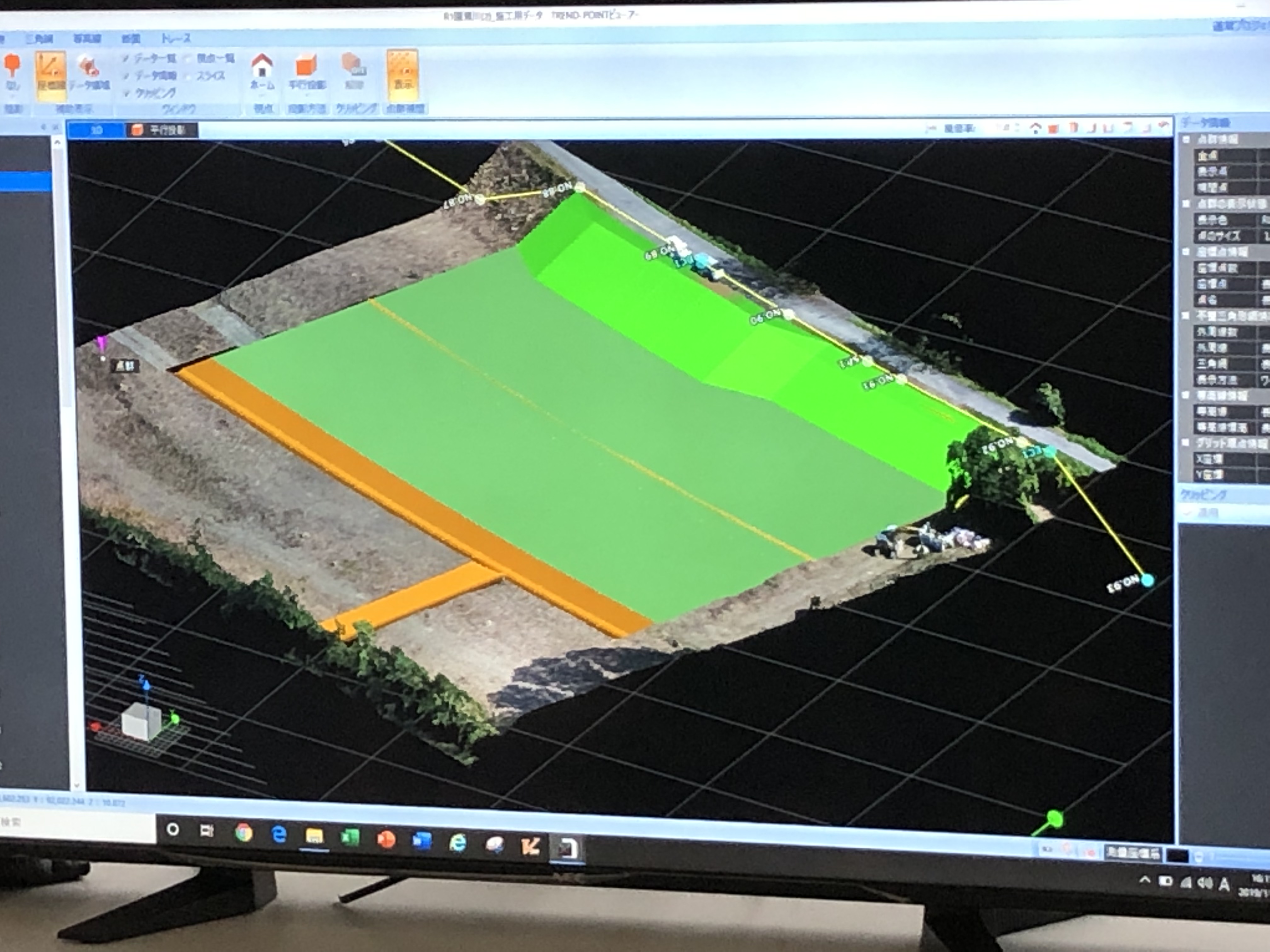Select the NO.88 survey point marker
Screen dimensions: 1270x952
click(x=580, y=186)
